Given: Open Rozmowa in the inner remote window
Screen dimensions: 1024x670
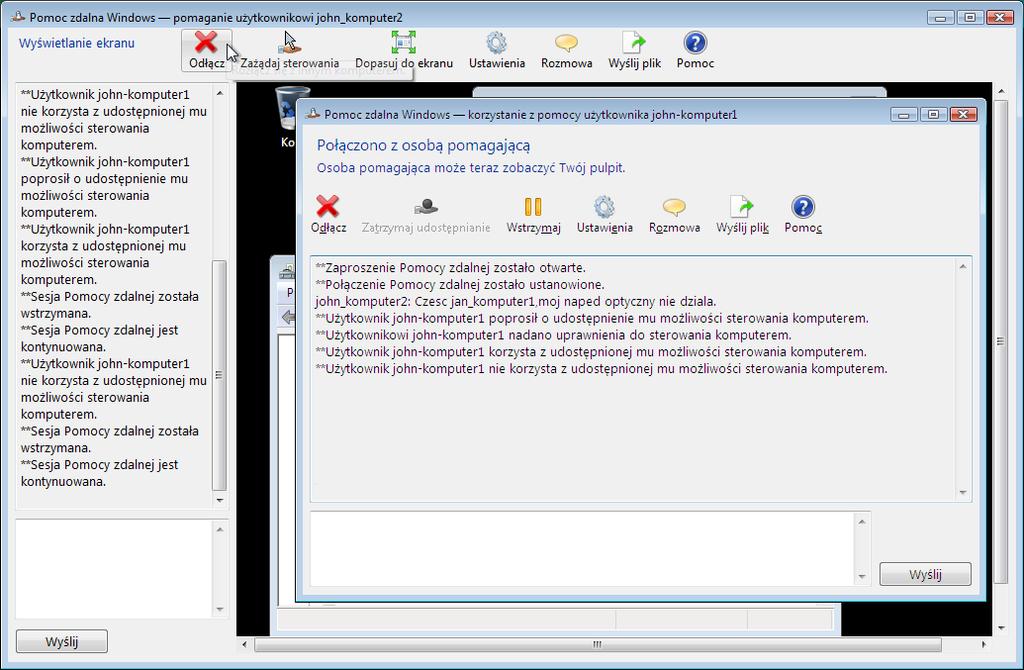Looking at the screenshot, I should tap(674, 214).
